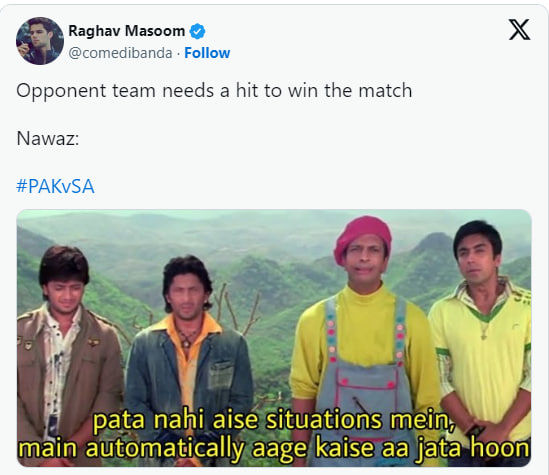Viewport: 549px width, 475px height.
Task: Open the #PAKvSA hashtag
Action: coord(55,186)
